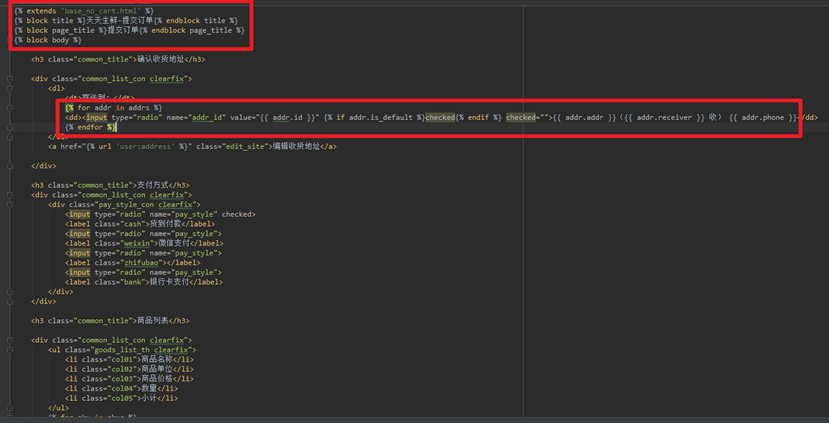The width and height of the screenshot is (829, 423).
Task: Click the label class weixin 微信支付 line
Action: click(x=144, y=243)
